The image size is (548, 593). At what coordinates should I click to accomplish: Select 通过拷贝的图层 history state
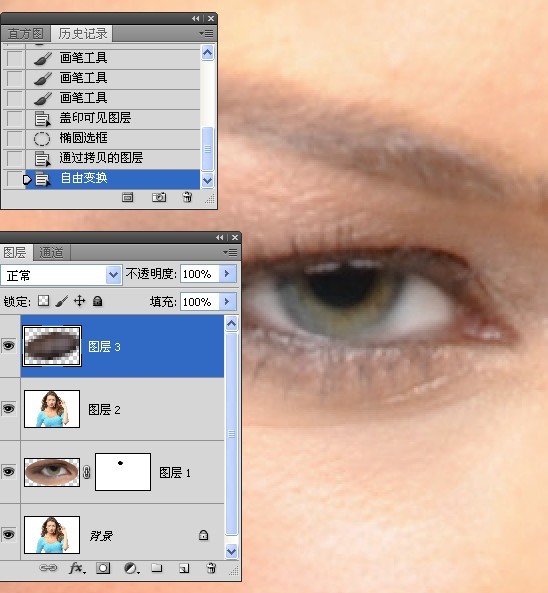pyautogui.click(x=113, y=158)
